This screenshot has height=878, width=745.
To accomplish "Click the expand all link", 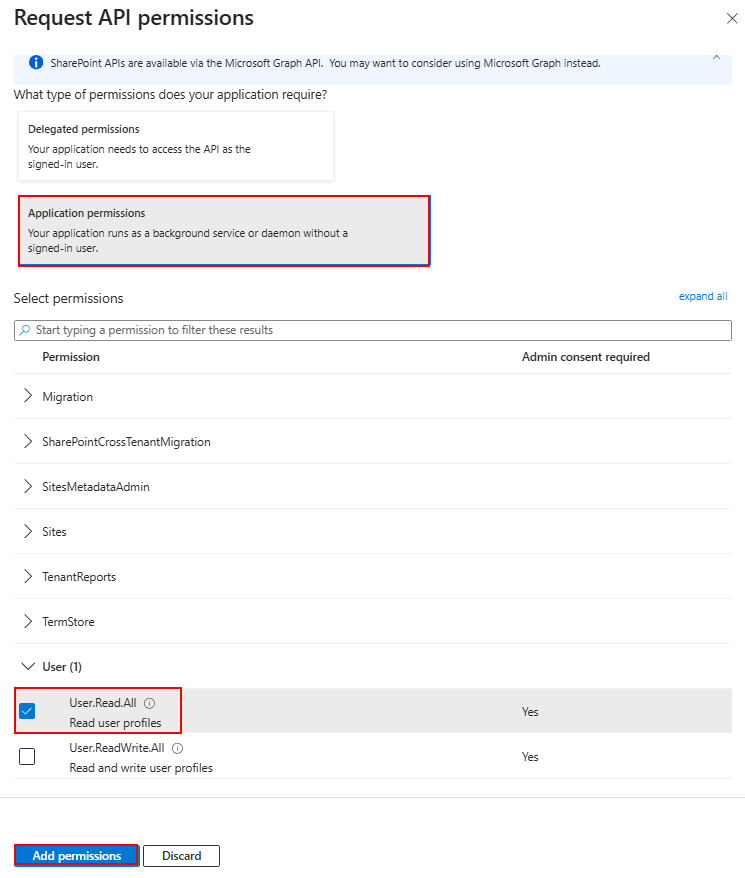I will [703, 296].
